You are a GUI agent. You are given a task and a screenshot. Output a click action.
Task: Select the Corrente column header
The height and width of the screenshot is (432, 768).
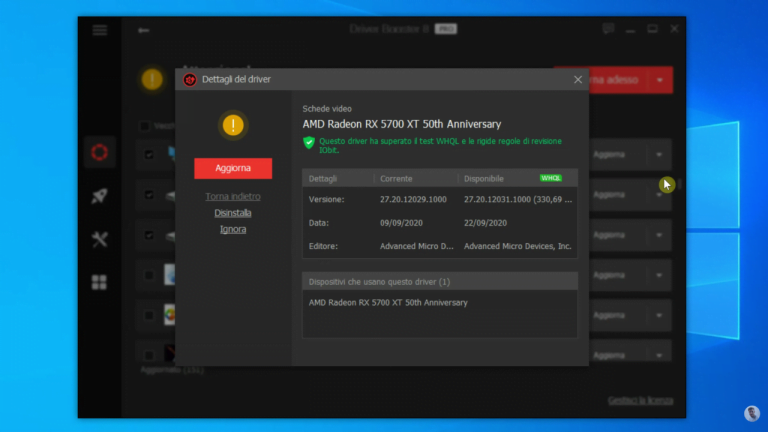pos(396,179)
